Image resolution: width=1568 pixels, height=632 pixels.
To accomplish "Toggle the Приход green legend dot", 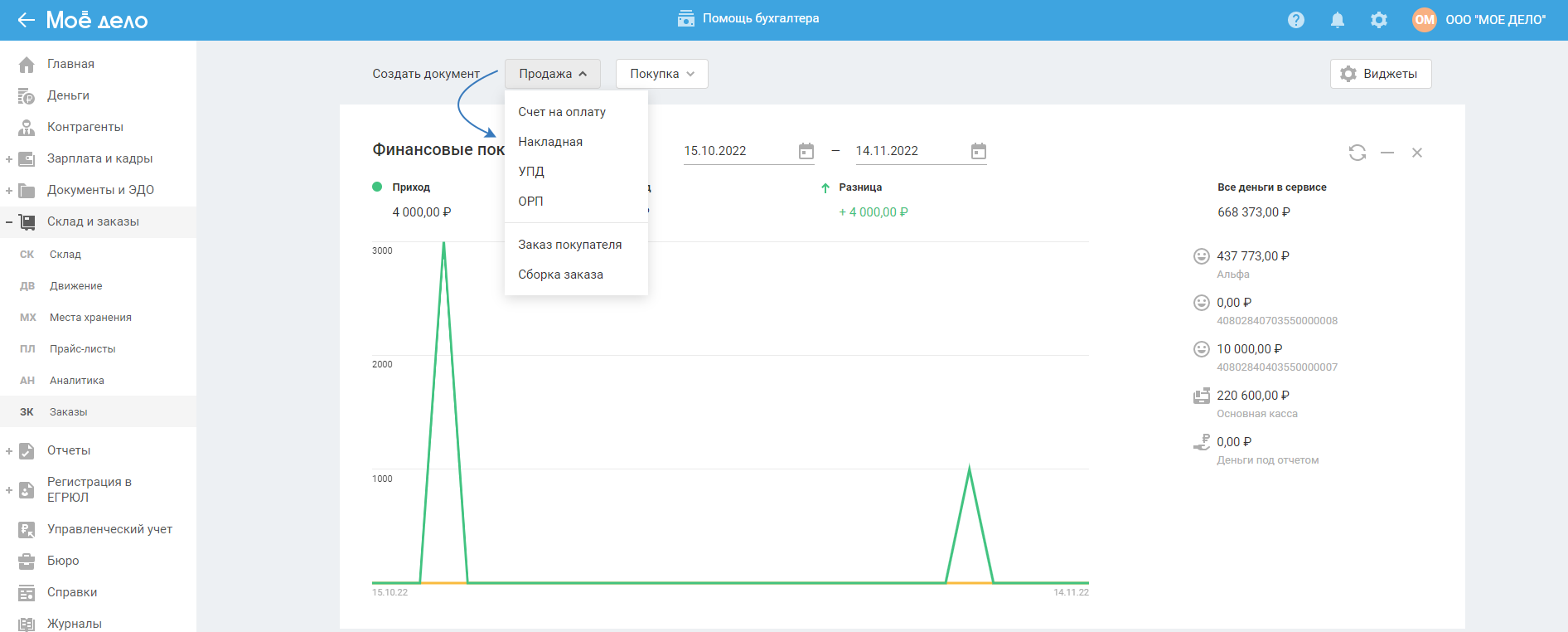I will click(x=377, y=187).
